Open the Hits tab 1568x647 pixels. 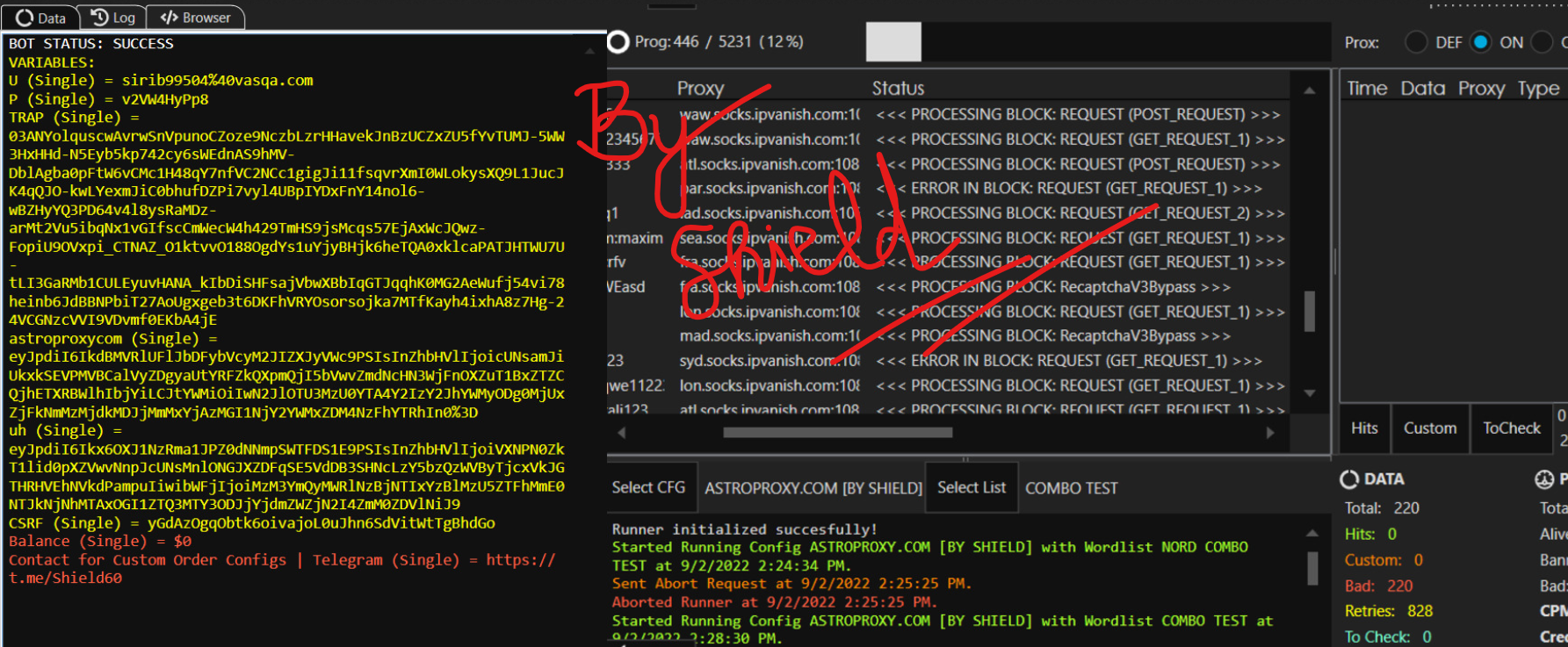1364,428
